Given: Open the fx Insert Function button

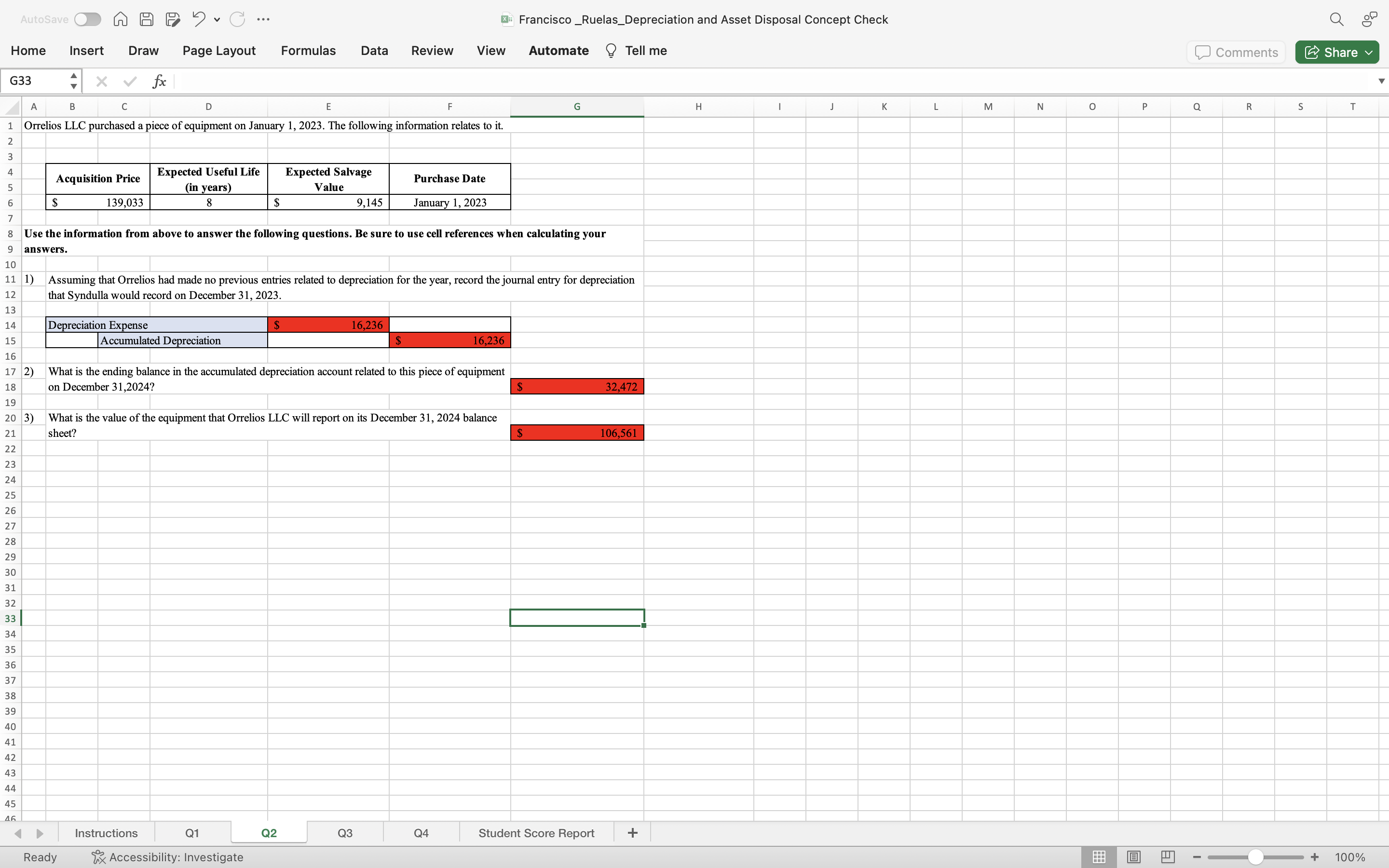Looking at the screenshot, I should (159, 81).
